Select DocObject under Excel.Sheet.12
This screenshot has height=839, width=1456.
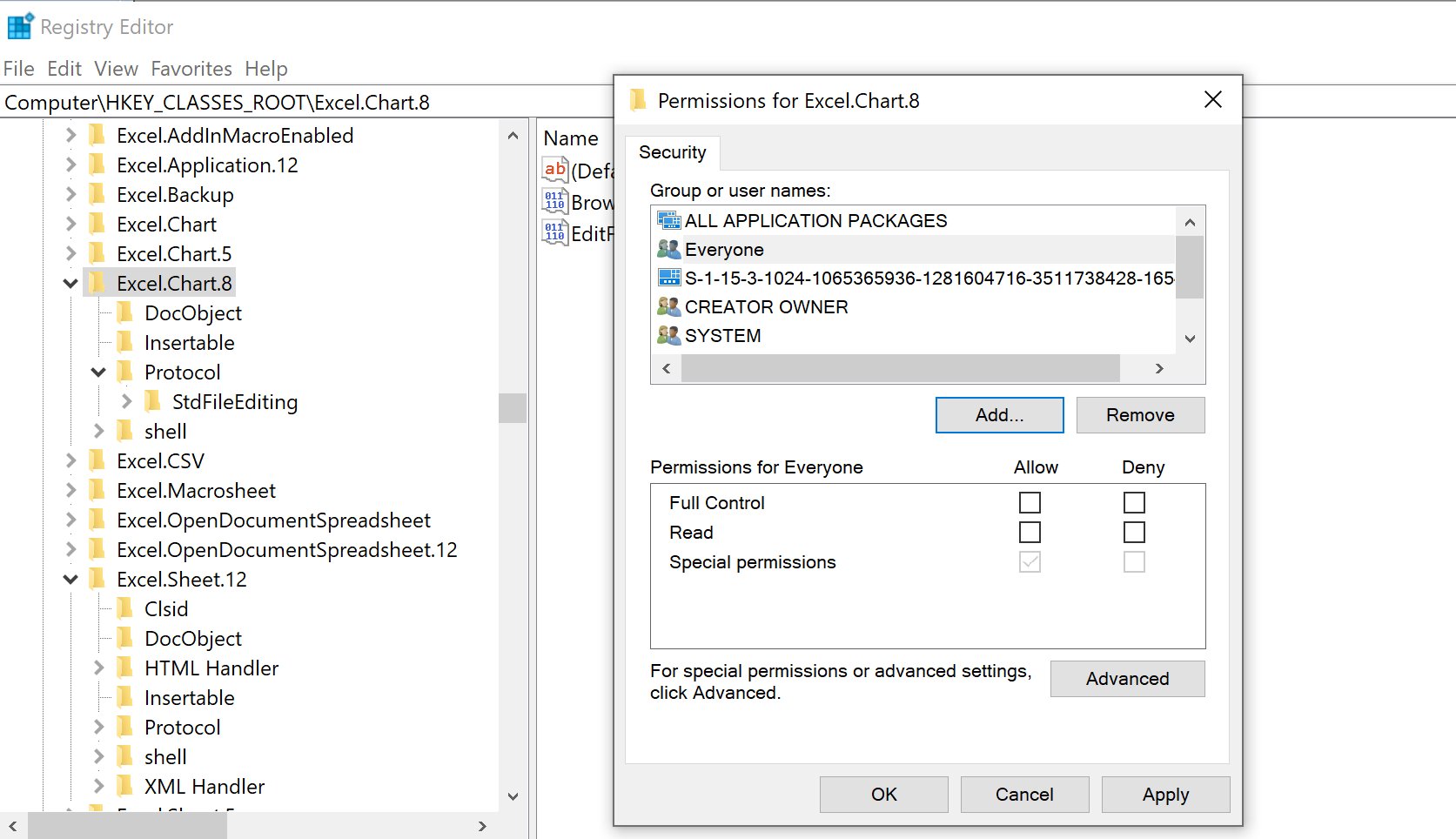193,639
